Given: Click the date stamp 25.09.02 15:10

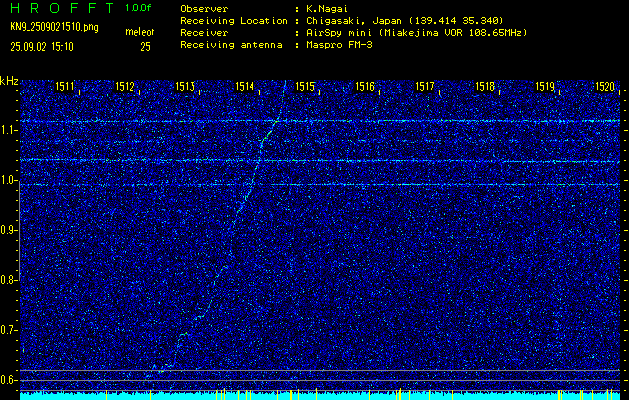Looking at the screenshot, I should pyautogui.click(x=42, y=47).
